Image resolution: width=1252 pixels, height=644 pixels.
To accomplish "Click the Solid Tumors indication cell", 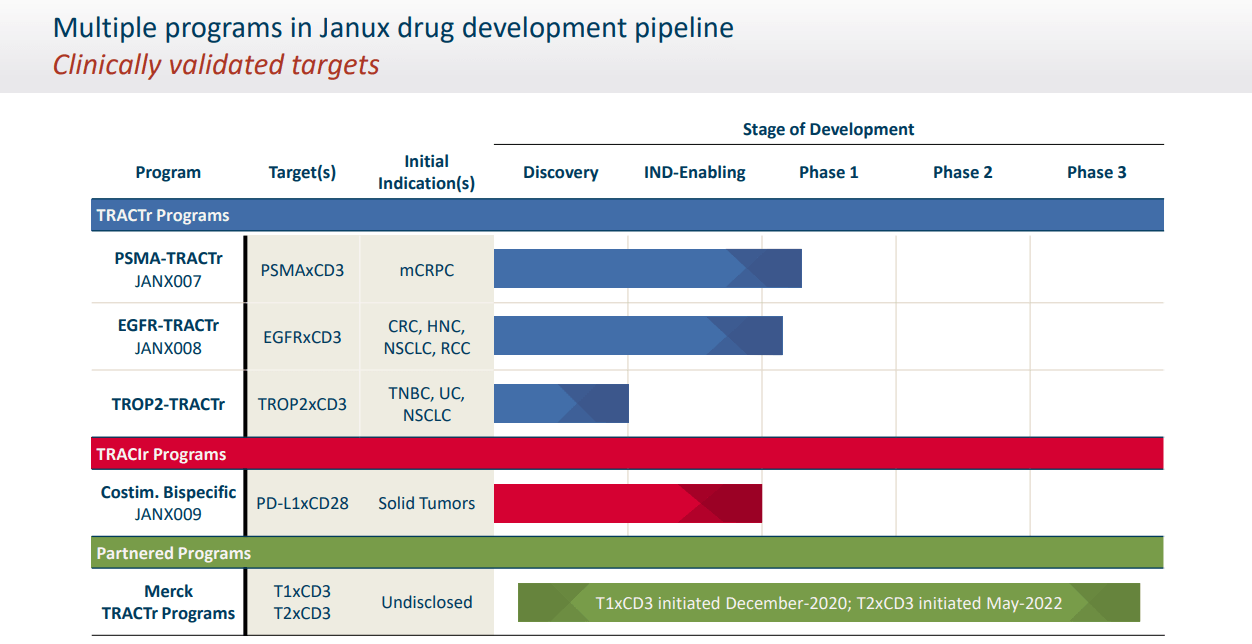I will [x=426, y=502].
